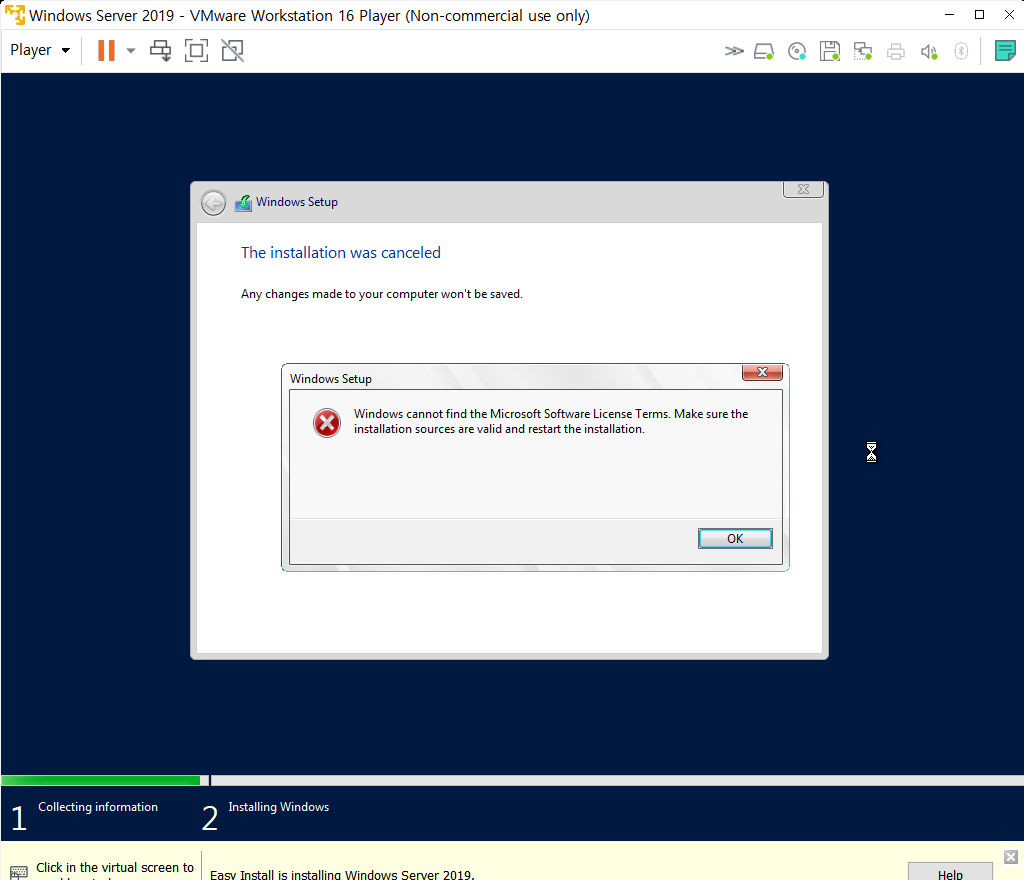Click 'Any changes made to your computer' text

point(382,294)
